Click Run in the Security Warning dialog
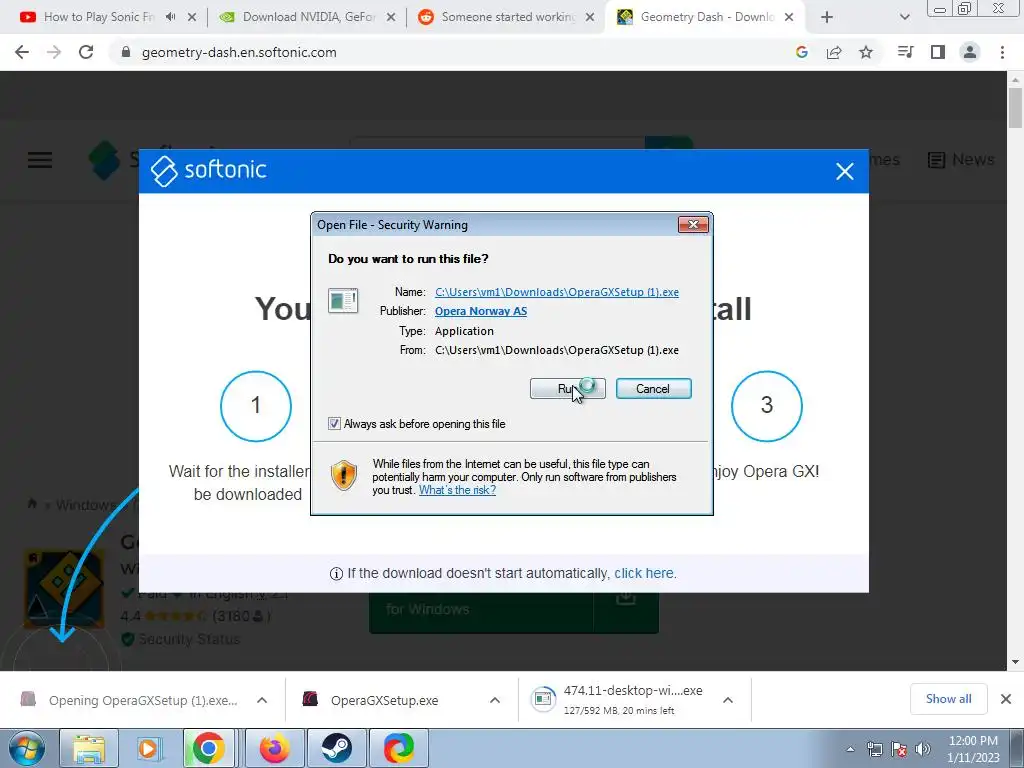1024x768 pixels. click(567, 389)
